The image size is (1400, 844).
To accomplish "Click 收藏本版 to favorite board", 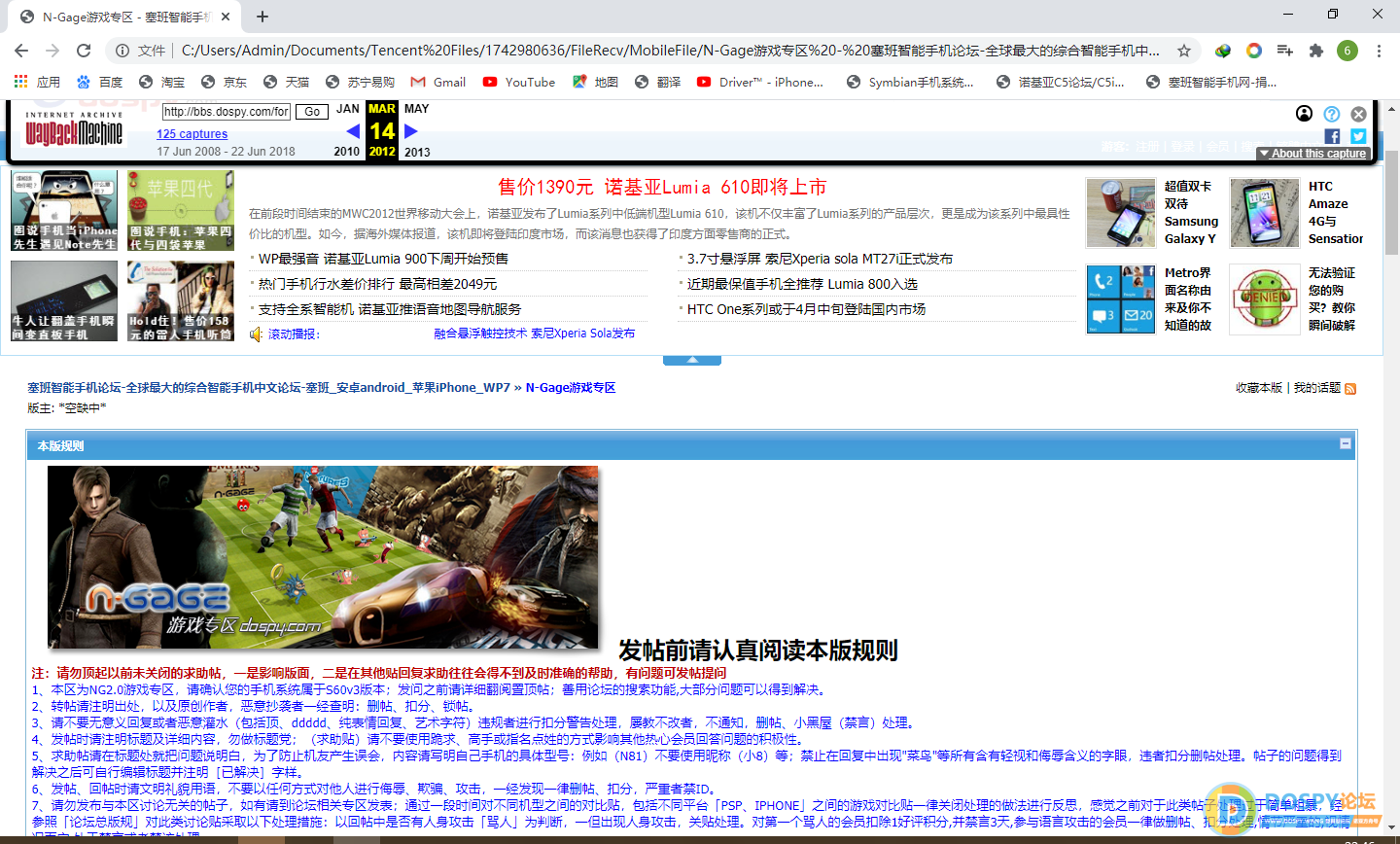I will [1259, 388].
